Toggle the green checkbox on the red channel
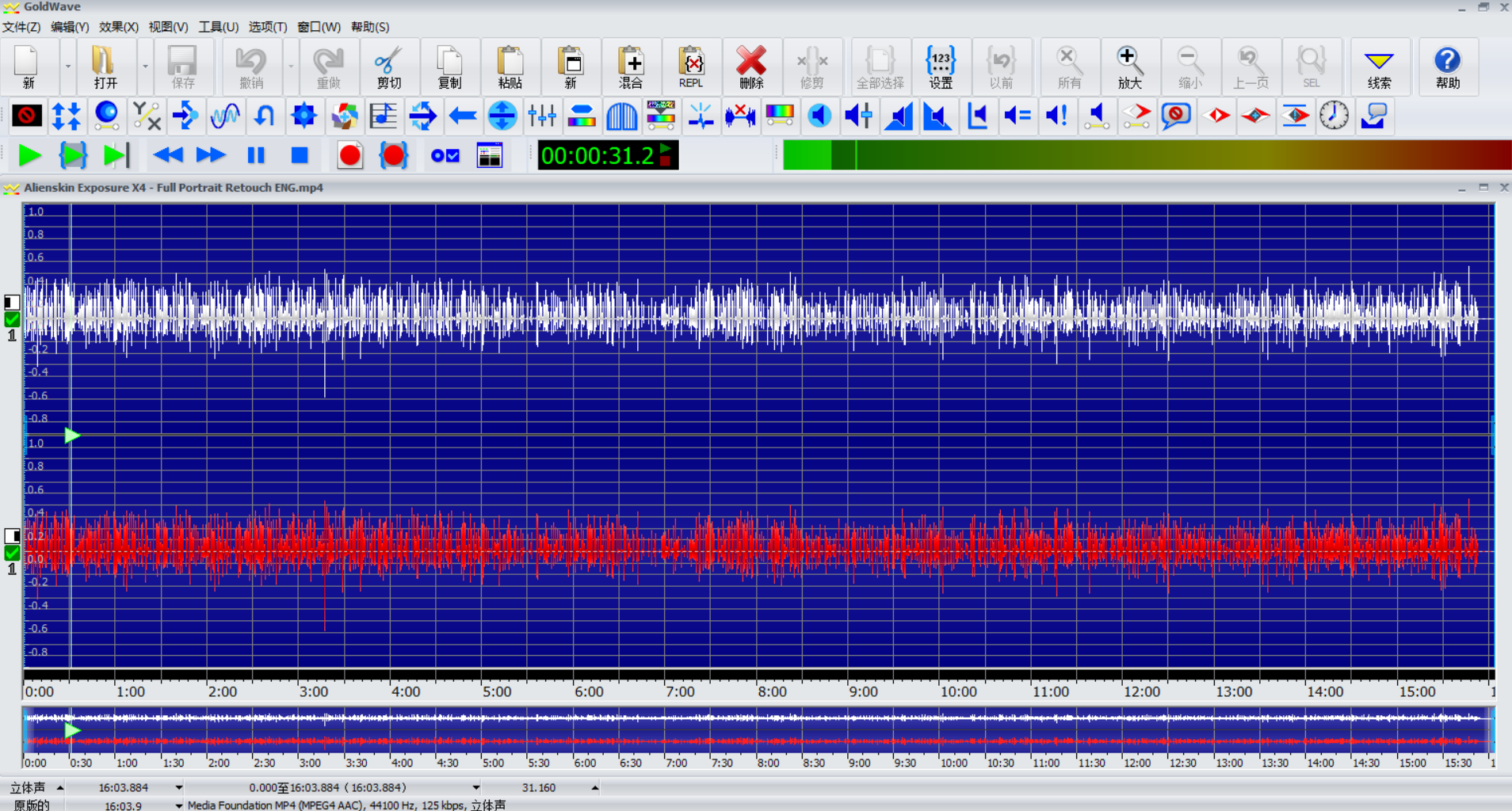 point(12,553)
